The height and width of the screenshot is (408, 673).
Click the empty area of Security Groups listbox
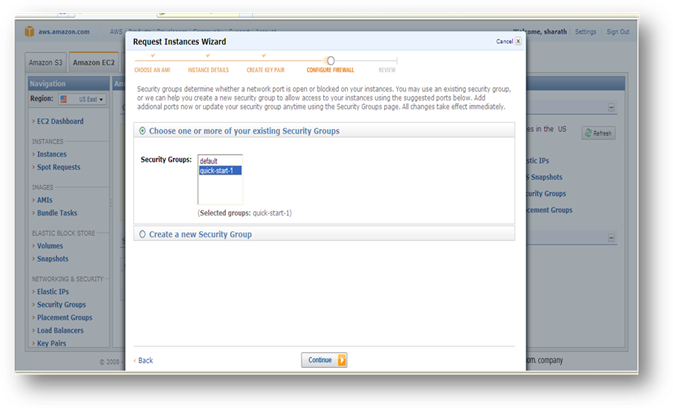coord(220,189)
